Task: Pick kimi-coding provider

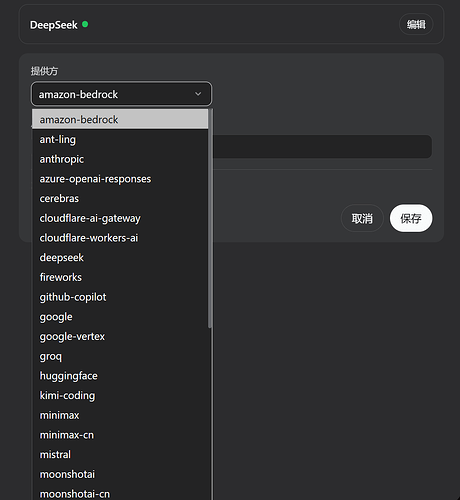Action: (x=120, y=395)
